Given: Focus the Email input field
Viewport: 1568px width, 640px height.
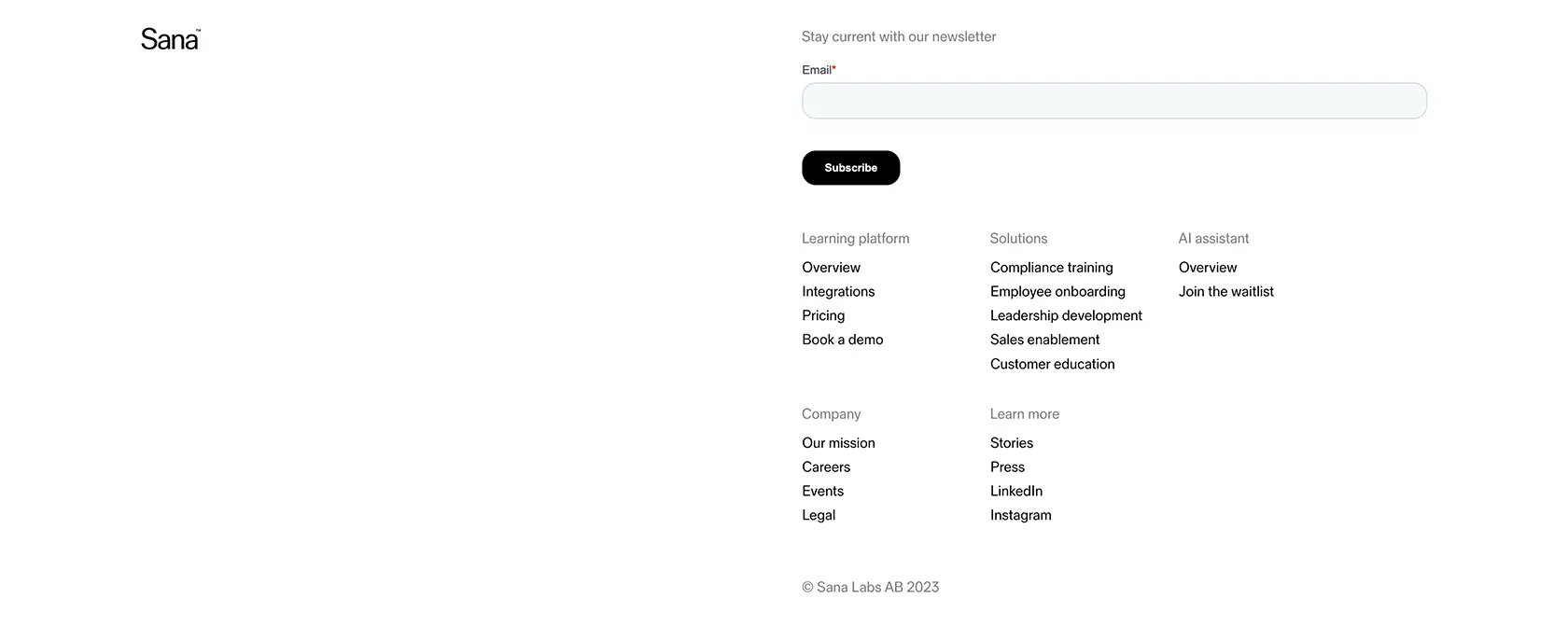Looking at the screenshot, I should click(x=1113, y=101).
